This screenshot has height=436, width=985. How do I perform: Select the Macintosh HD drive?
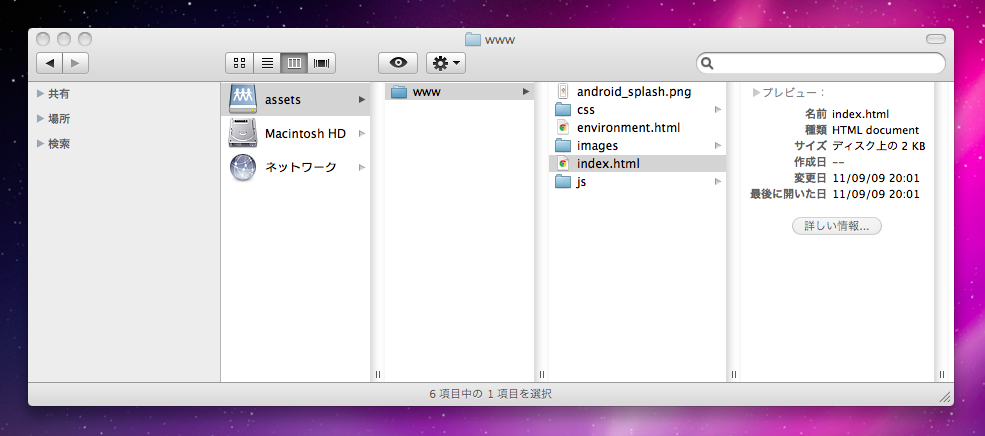pos(304,133)
